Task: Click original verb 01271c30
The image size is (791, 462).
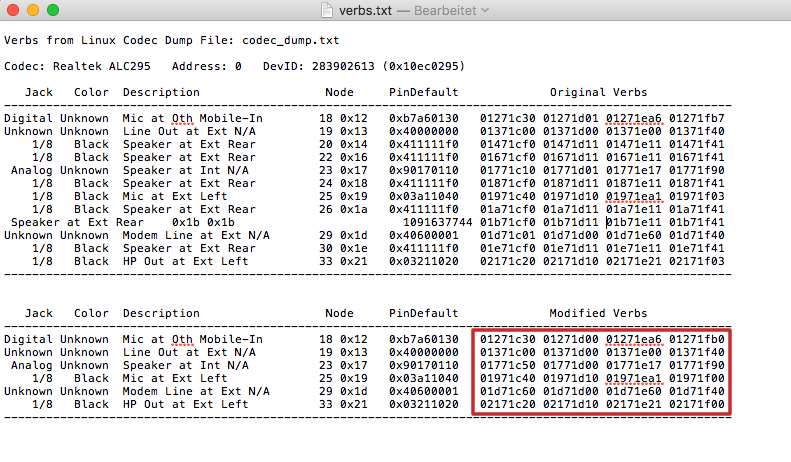Action: (x=507, y=119)
